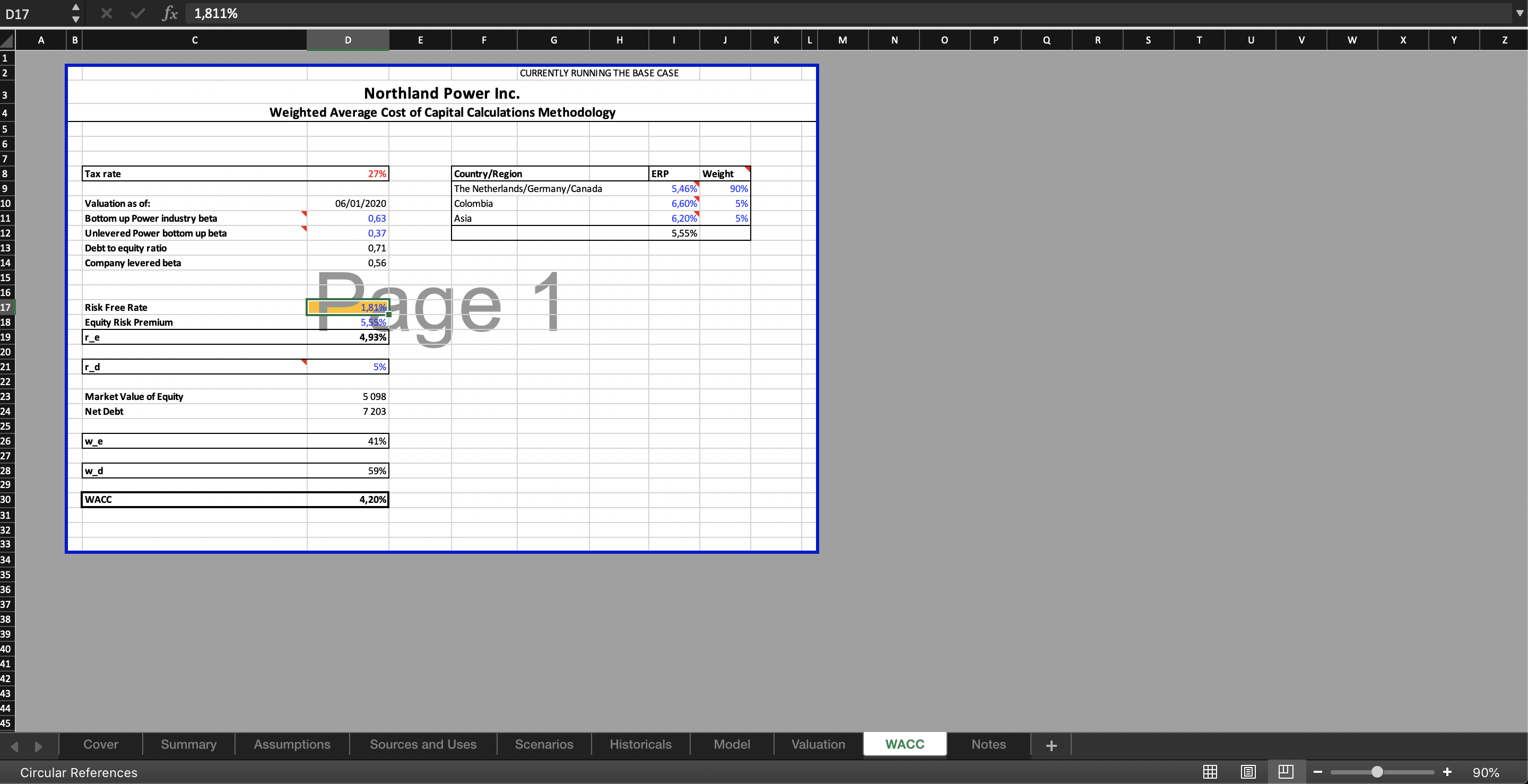Click the Northland Power Inc. title
The width and height of the screenshot is (1528, 784).
442,93
